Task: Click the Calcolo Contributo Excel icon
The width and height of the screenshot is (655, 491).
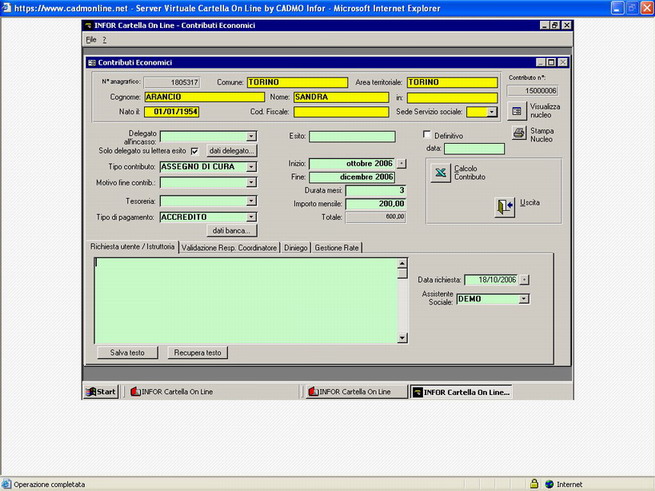Action: [440, 172]
